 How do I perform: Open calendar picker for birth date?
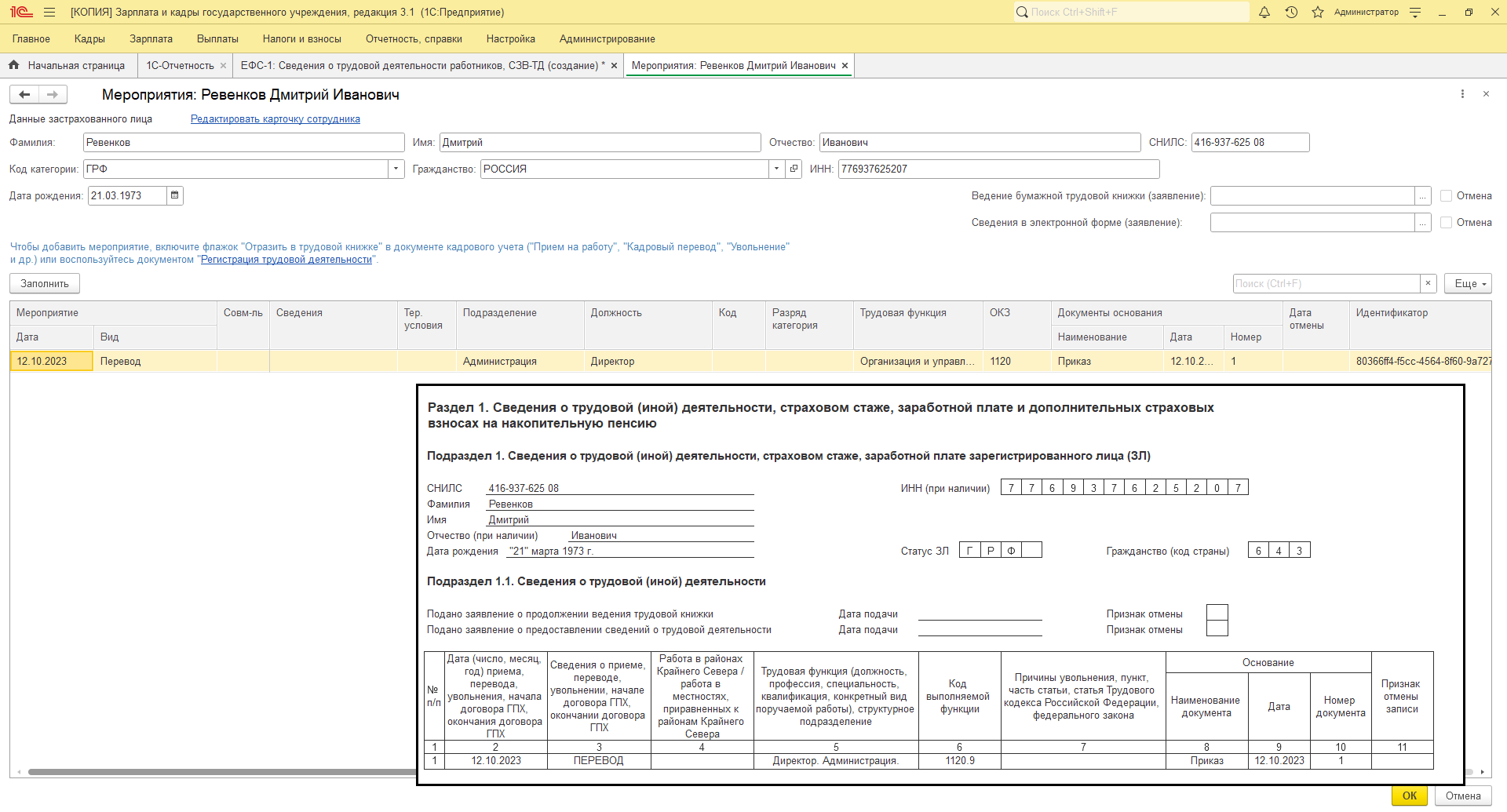click(x=175, y=195)
